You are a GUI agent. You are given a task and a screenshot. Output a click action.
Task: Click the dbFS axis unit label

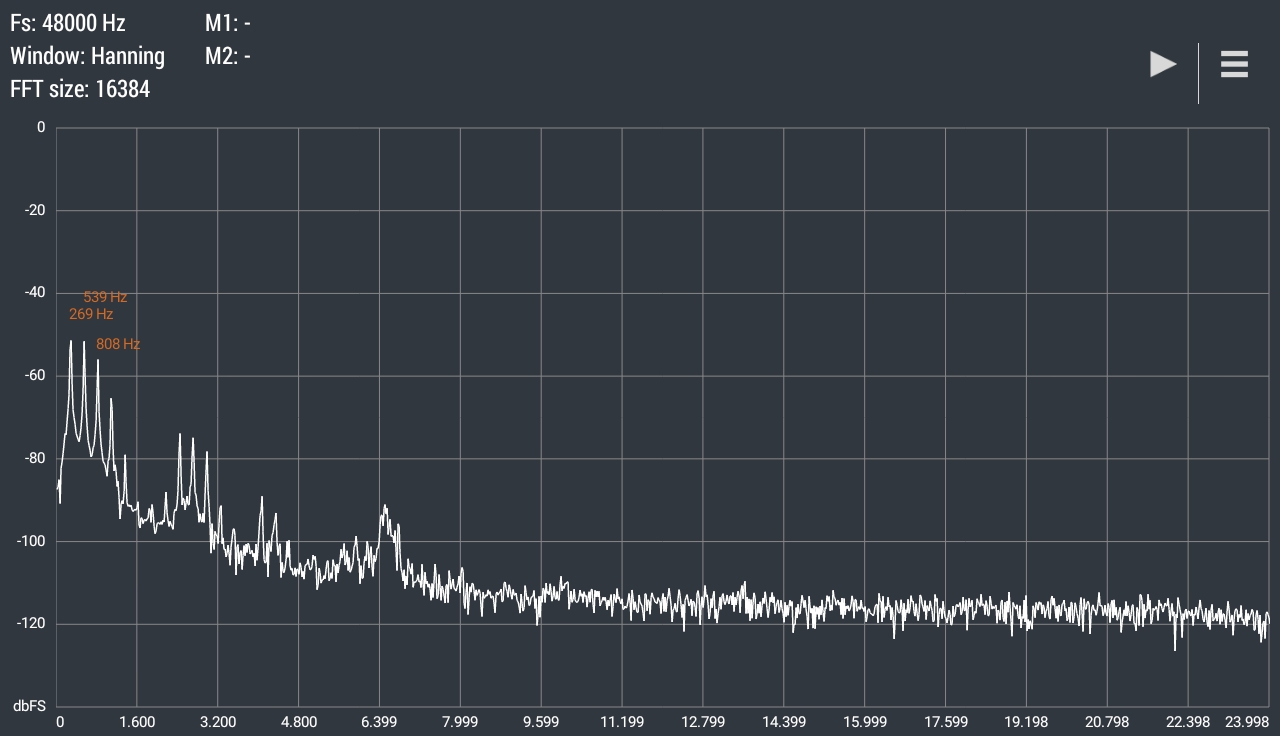tap(29, 706)
